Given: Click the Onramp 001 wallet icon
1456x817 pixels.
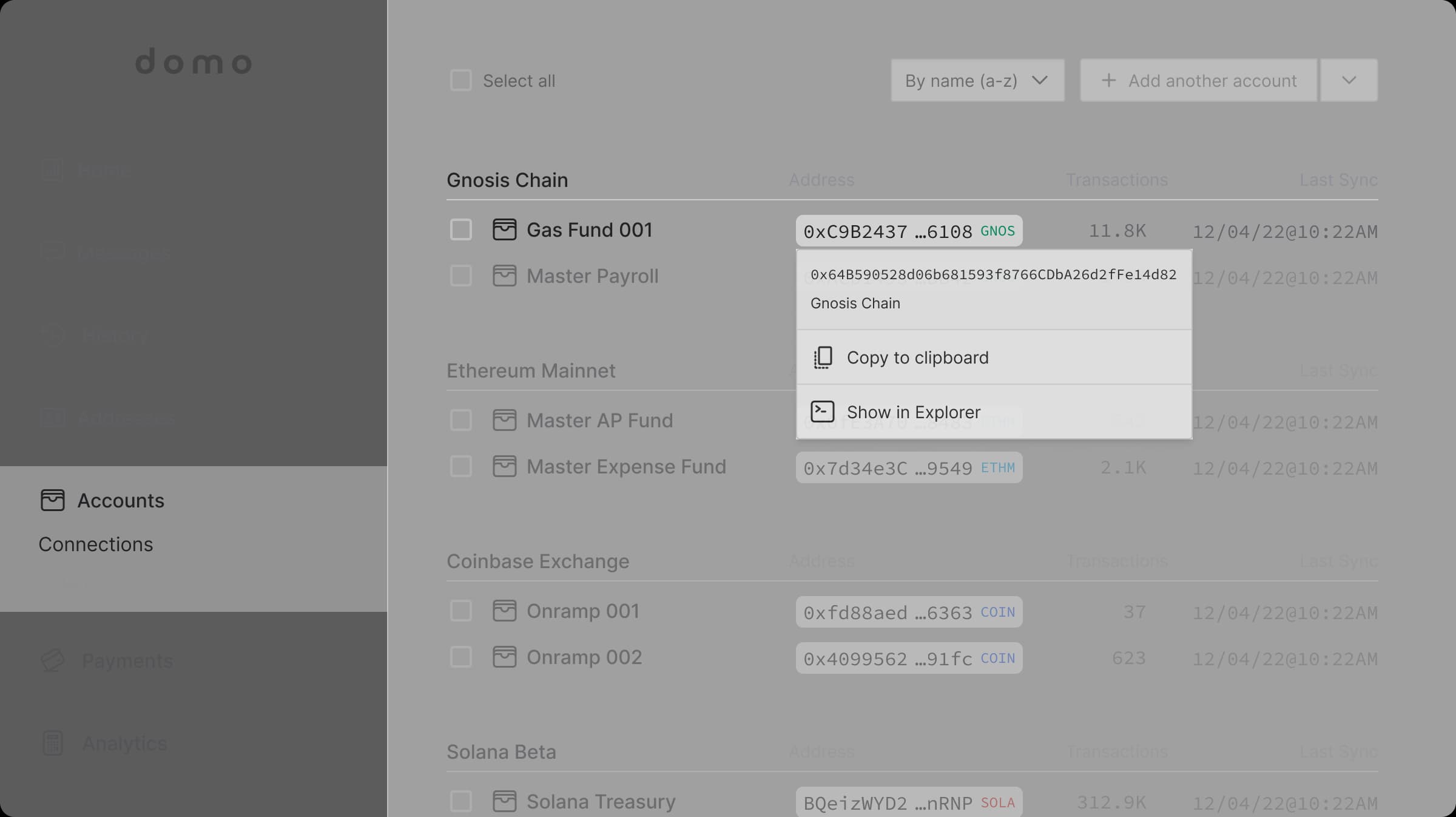Looking at the screenshot, I should click(x=504, y=611).
